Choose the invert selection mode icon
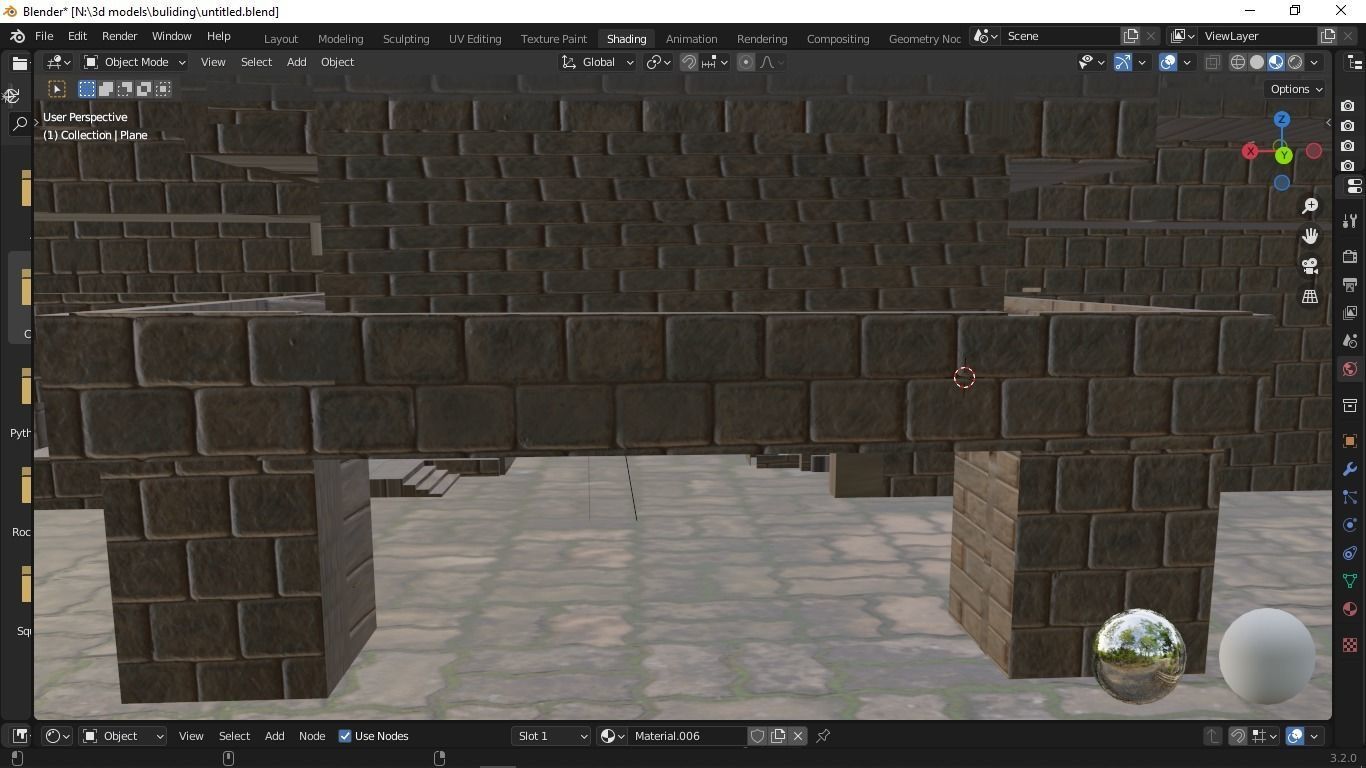Screen dimensions: 1366x768 (x=144, y=89)
